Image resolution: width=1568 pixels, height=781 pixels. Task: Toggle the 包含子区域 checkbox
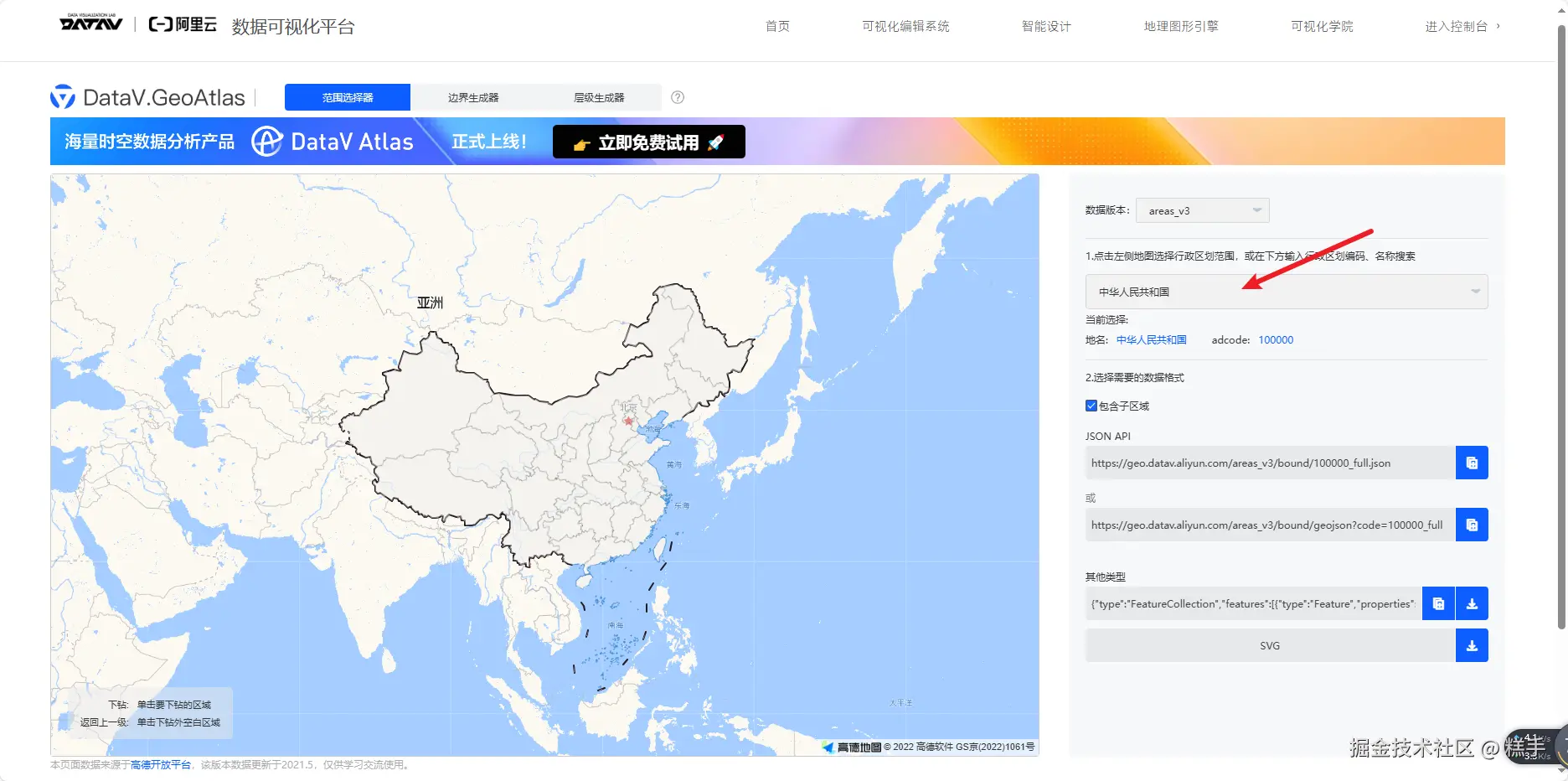click(x=1091, y=406)
